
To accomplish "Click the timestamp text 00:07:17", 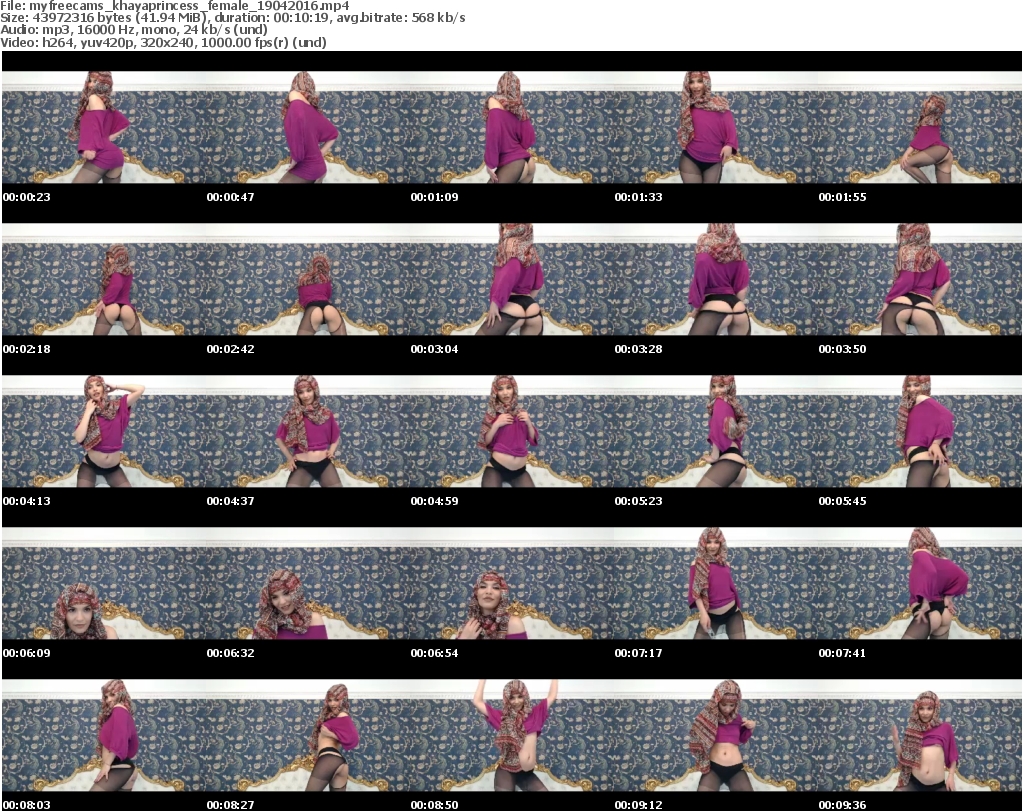I will point(638,653).
